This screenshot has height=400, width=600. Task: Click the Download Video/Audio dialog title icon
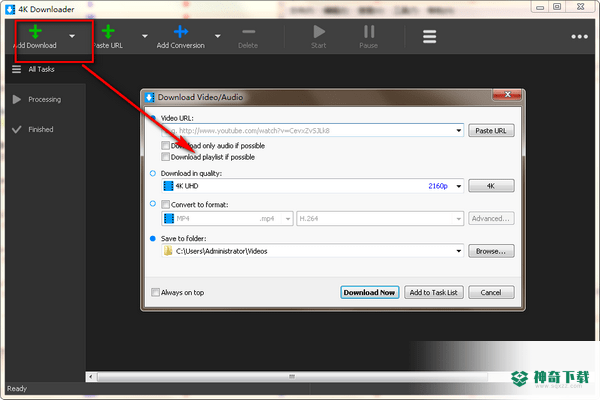[x=150, y=97]
